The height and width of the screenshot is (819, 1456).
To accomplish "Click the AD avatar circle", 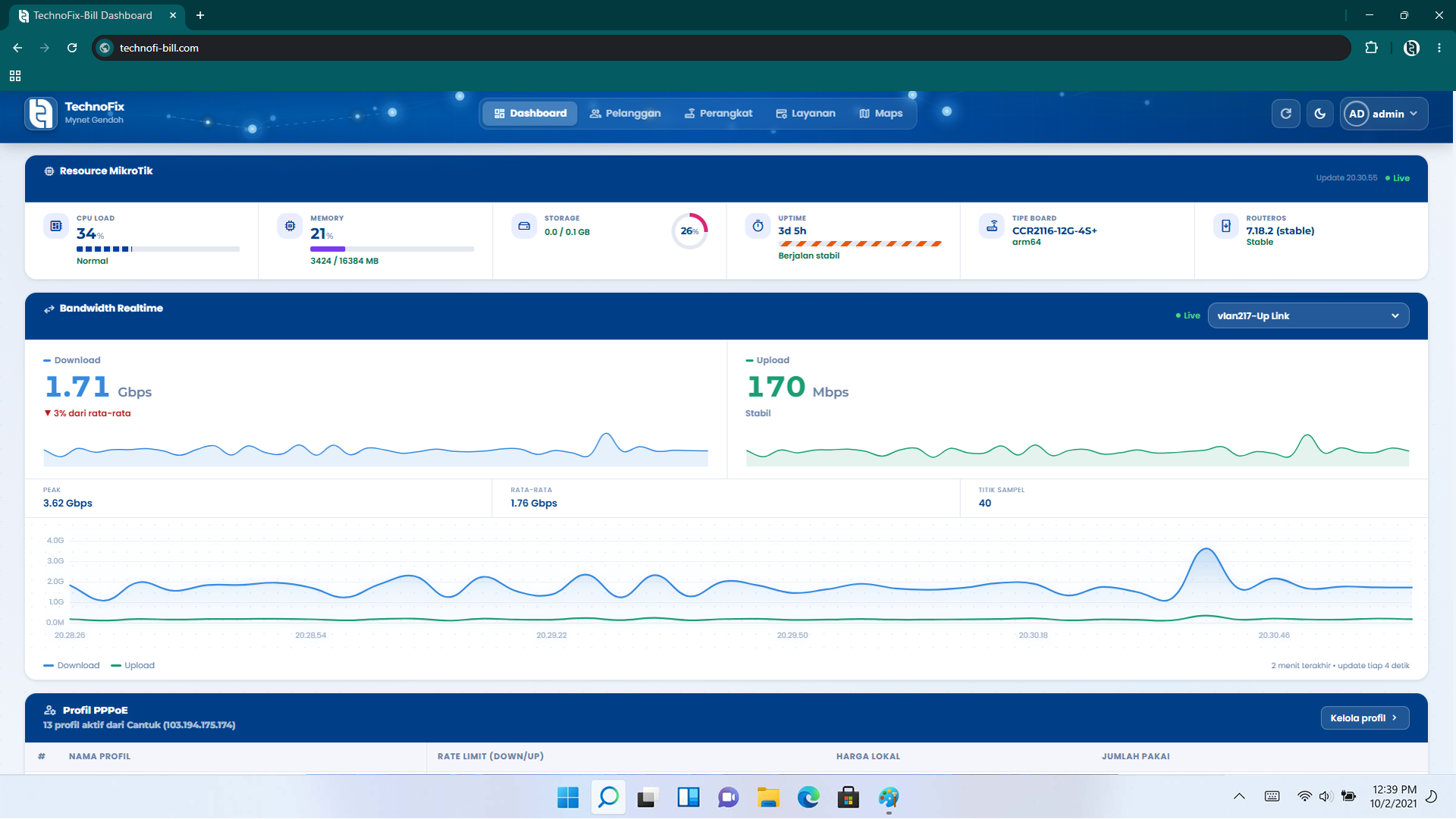I will pyautogui.click(x=1357, y=114).
